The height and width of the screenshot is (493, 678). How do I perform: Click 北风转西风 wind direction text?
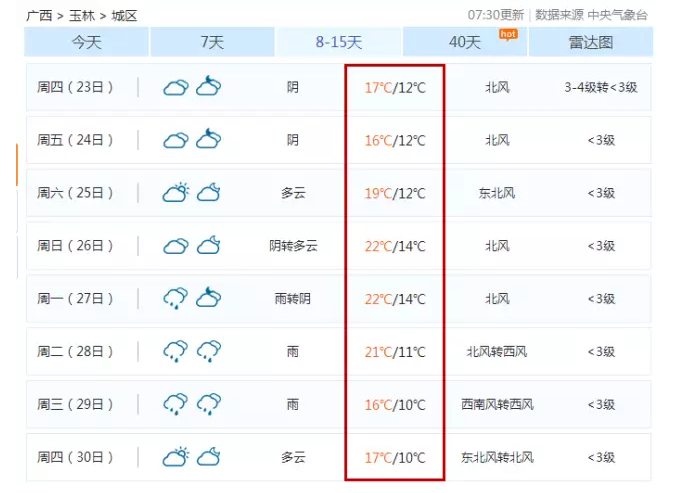pyautogui.click(x=497, y=352)
